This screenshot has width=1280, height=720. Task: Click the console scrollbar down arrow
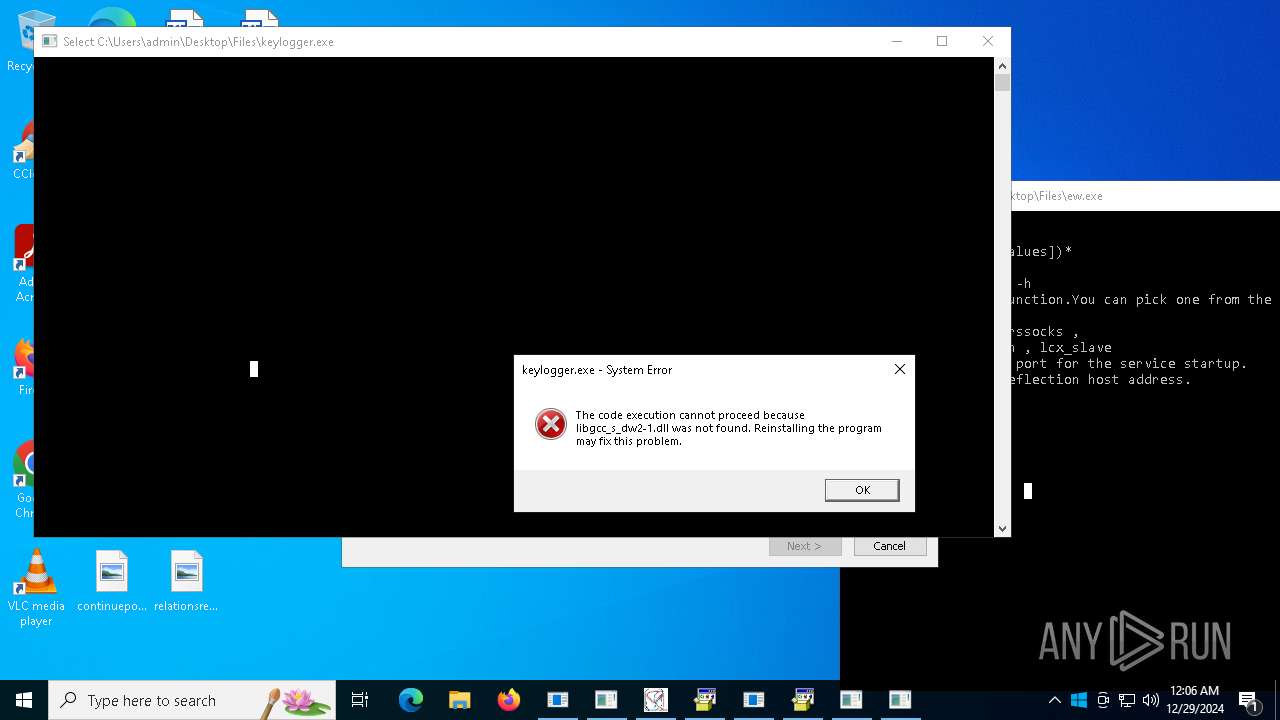(x=1002, y=529)
